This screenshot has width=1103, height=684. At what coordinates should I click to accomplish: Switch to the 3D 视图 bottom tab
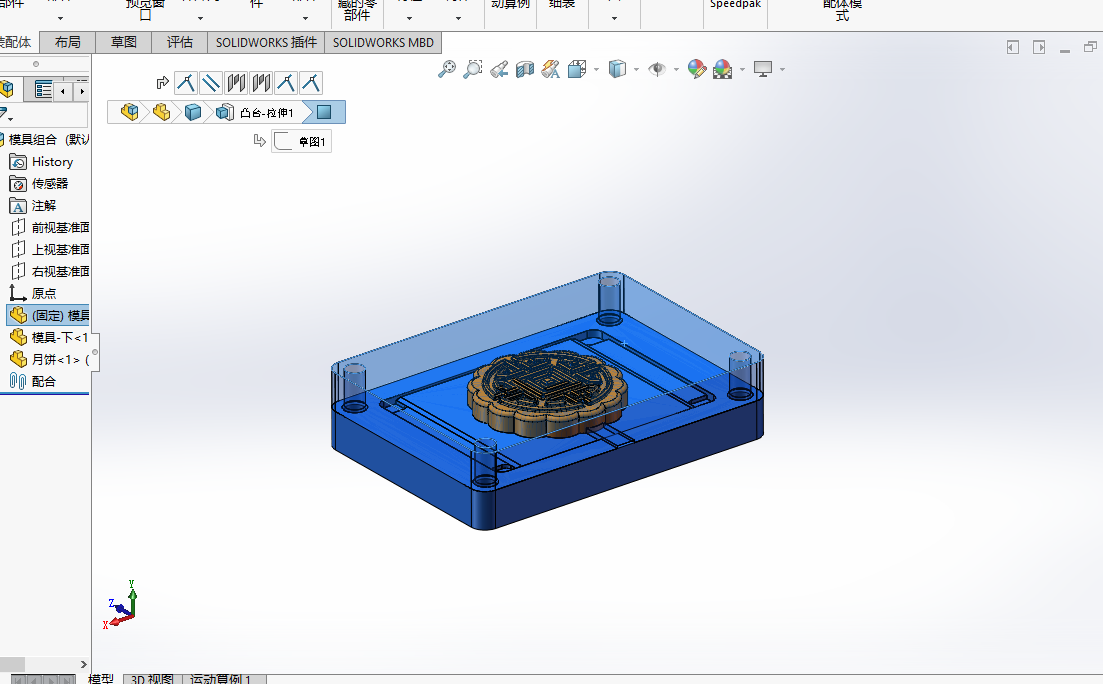tap(153, 679)
